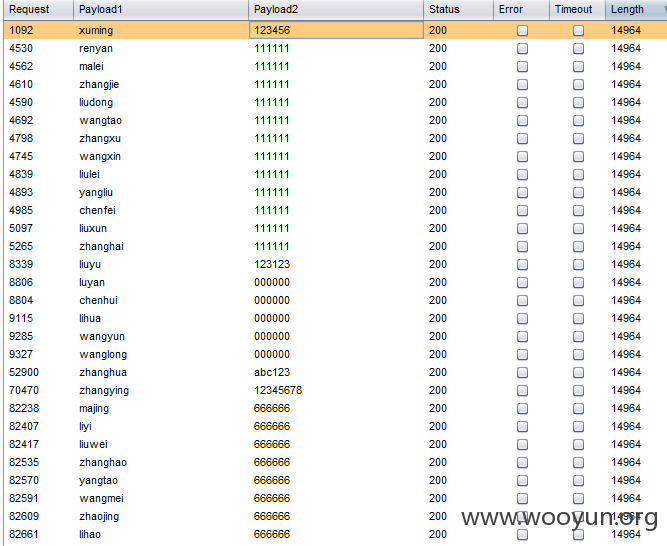The height and width of the screenshot is (546, 667).
Task: Sort by the Status column header
Action: (x=459, y=9)
